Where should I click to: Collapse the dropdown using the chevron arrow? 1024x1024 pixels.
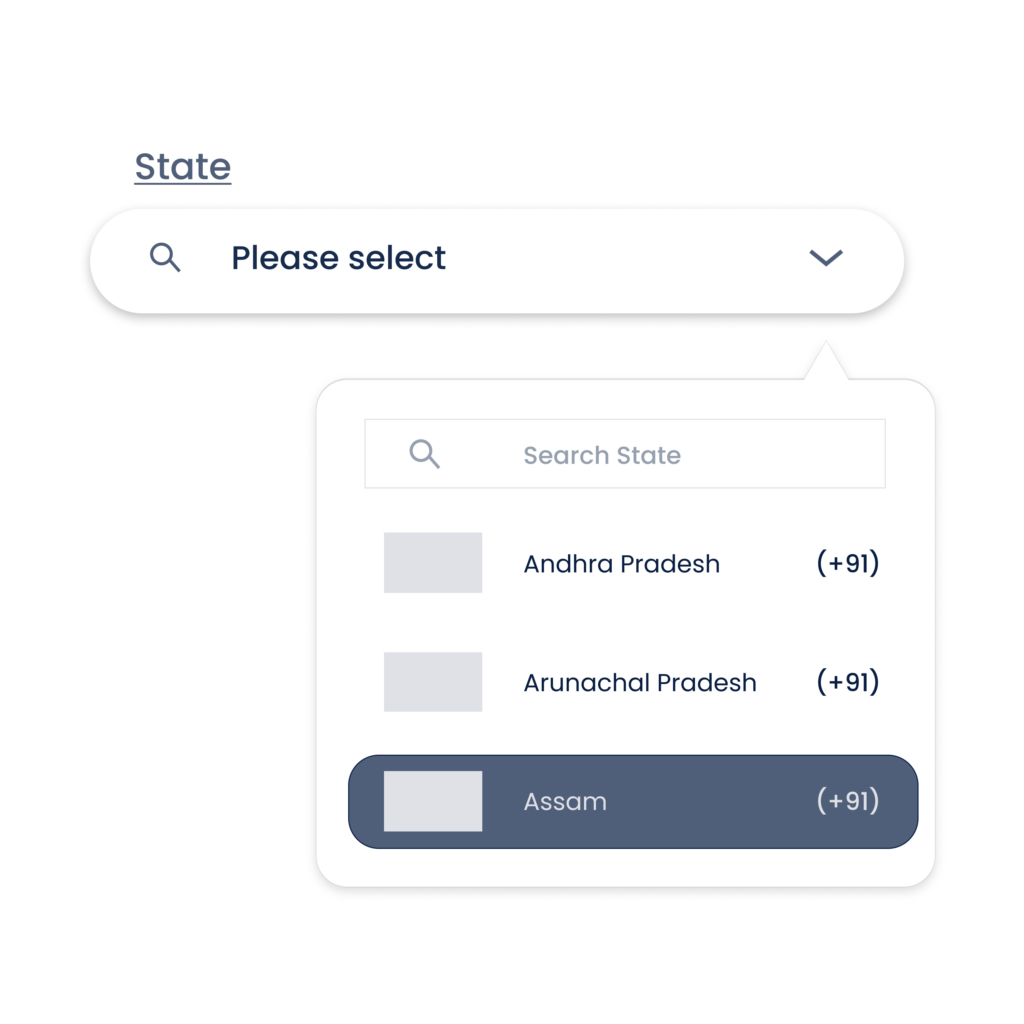(x=826, y=258)
